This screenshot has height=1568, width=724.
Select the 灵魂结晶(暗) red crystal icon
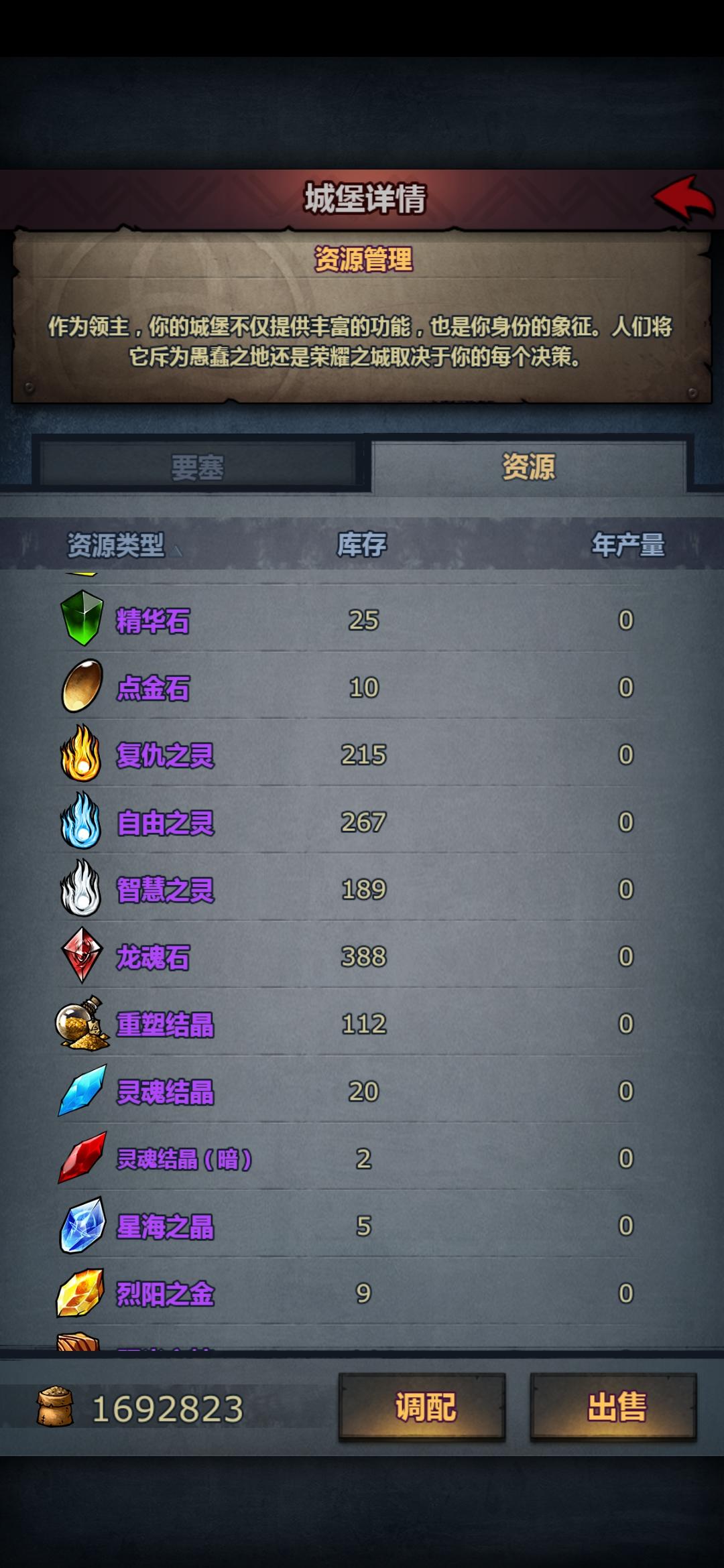point(82,1157)
